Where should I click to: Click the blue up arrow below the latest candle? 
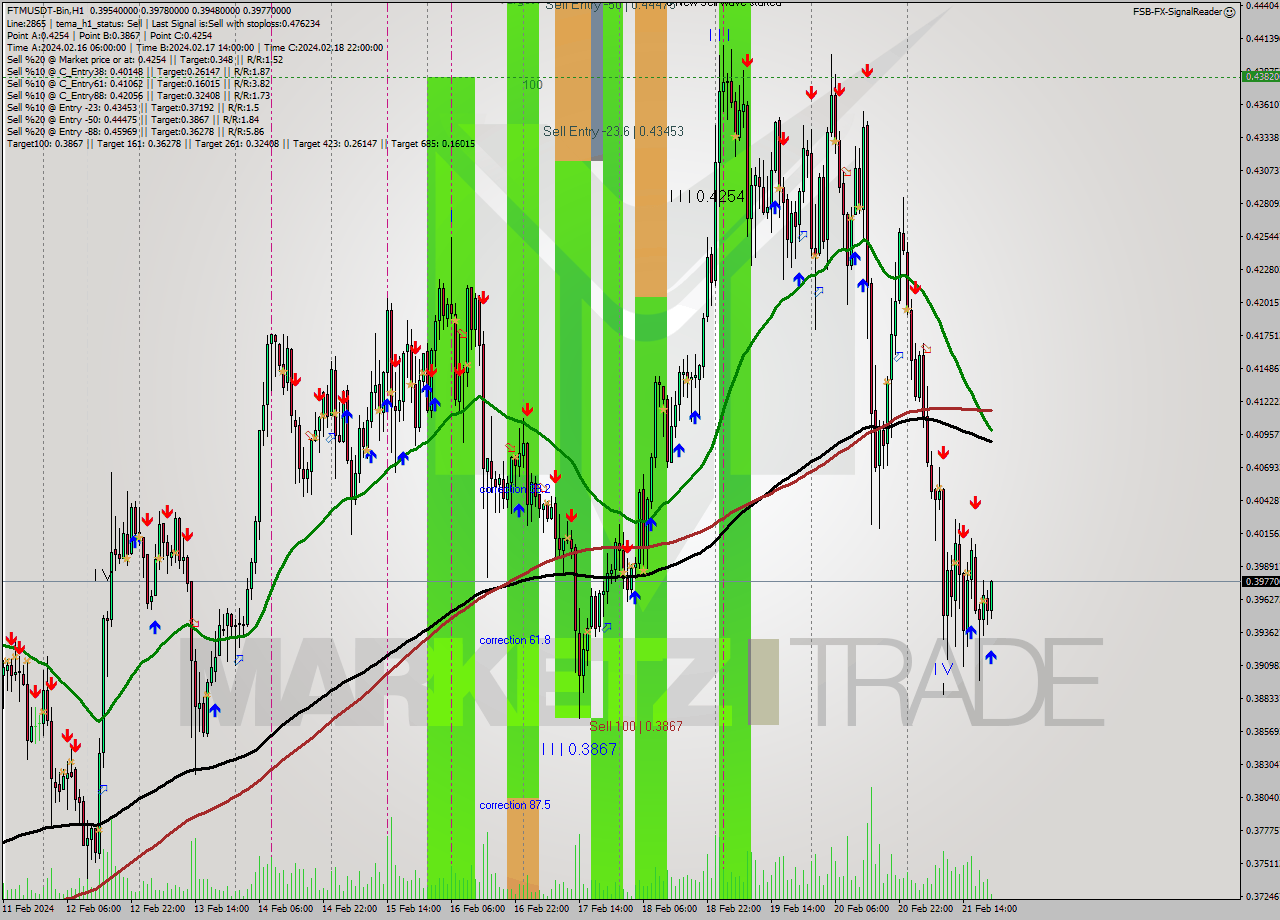pos(990,657)
